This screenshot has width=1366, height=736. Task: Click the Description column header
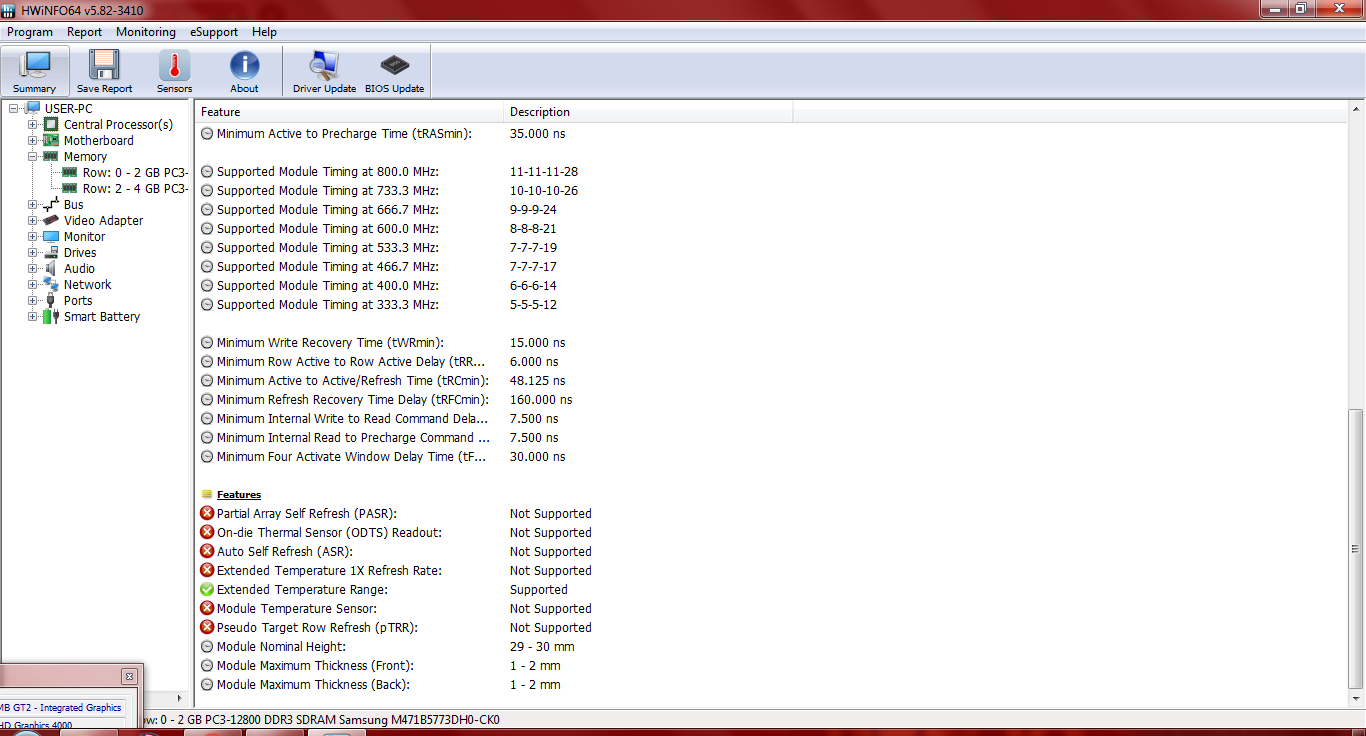[x=648, y=112]
